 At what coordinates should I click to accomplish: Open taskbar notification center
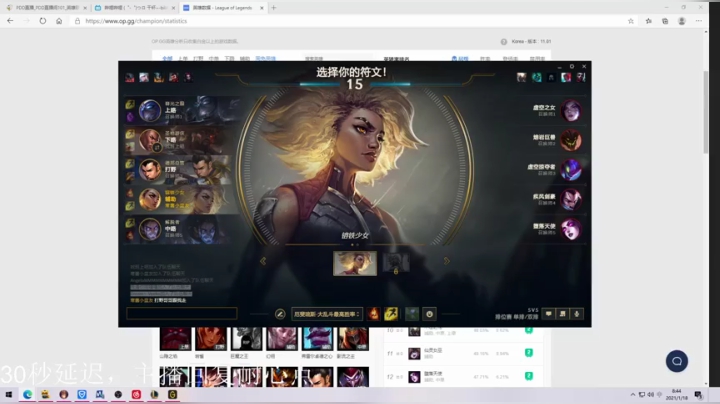point(698,394)
